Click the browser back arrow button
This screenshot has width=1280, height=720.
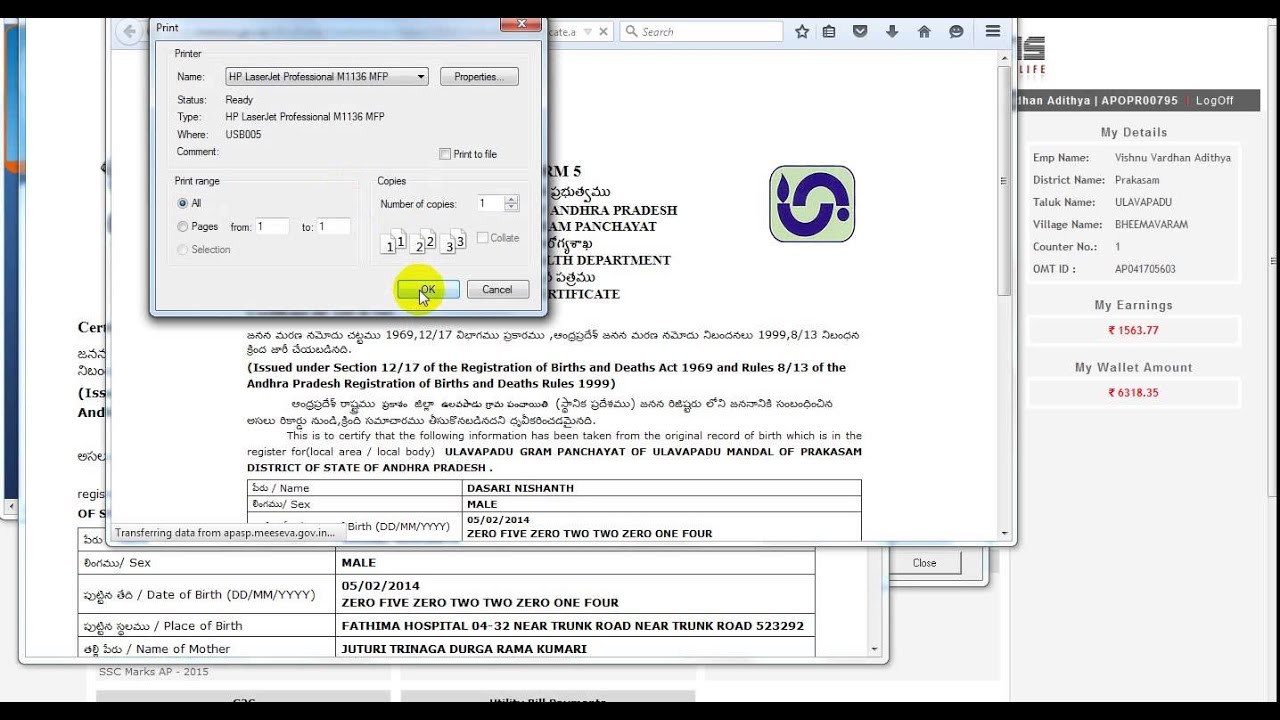[129, 32]
